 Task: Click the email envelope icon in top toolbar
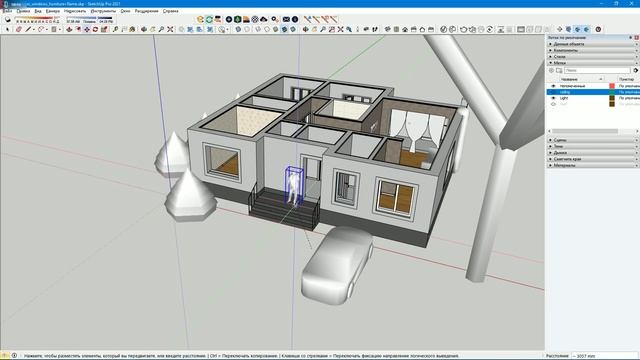(x=286, y=19)
